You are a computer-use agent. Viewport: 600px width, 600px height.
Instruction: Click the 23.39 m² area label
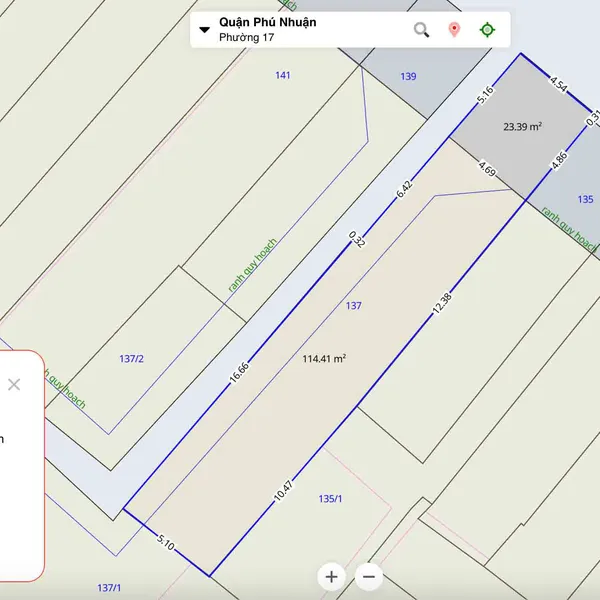coord(522,127)
